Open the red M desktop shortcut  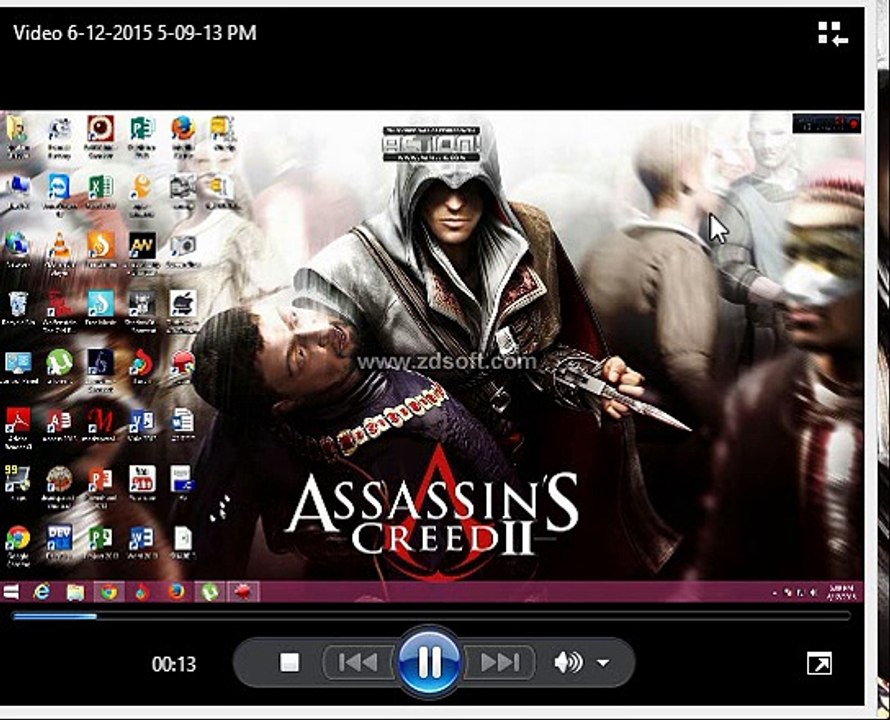pyautogui.click(x=100, y=424)
